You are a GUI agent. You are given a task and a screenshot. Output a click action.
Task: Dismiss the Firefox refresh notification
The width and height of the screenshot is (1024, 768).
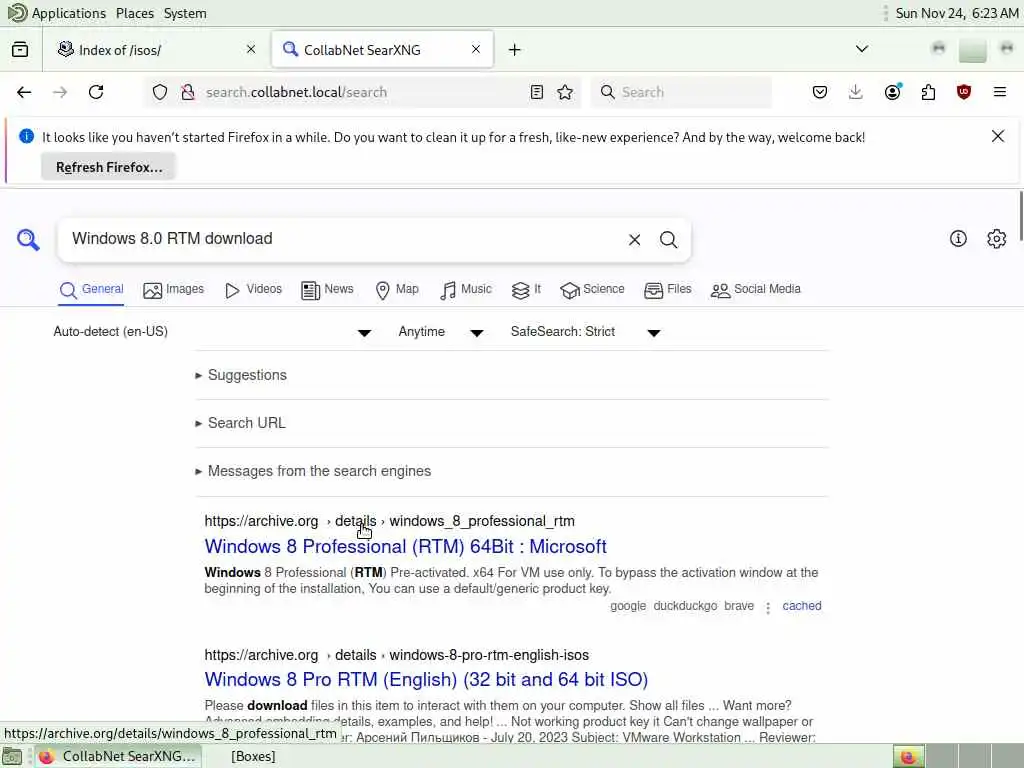pos(998,136)
